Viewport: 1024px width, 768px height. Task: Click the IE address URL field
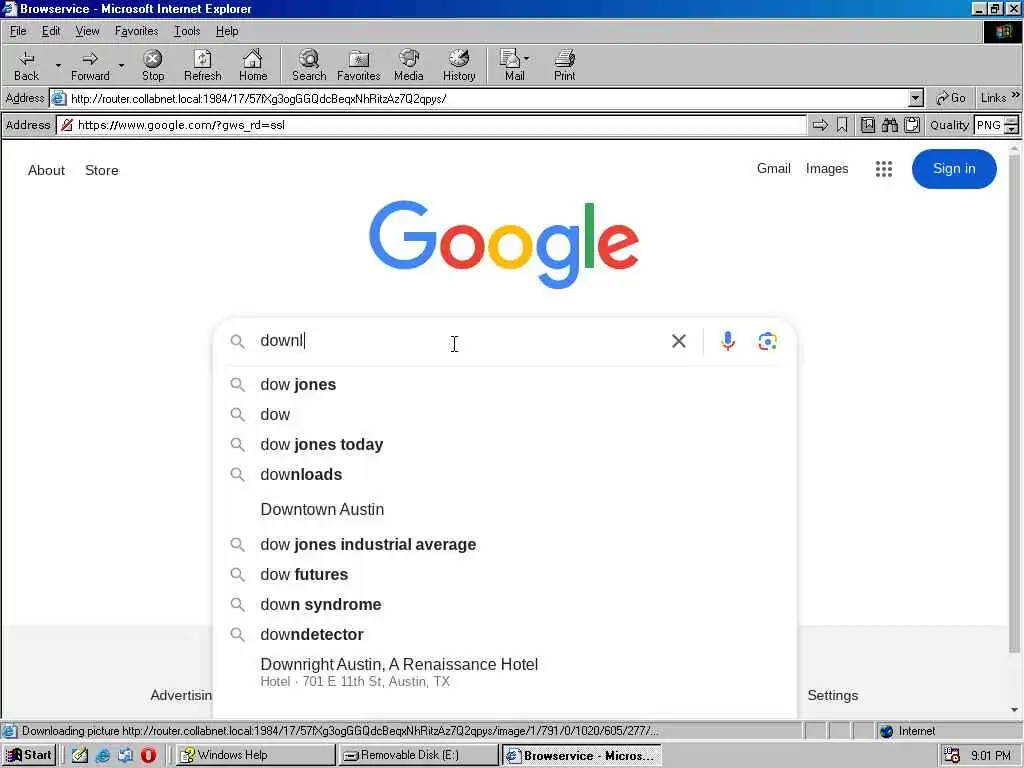click(x=487, y=99)
